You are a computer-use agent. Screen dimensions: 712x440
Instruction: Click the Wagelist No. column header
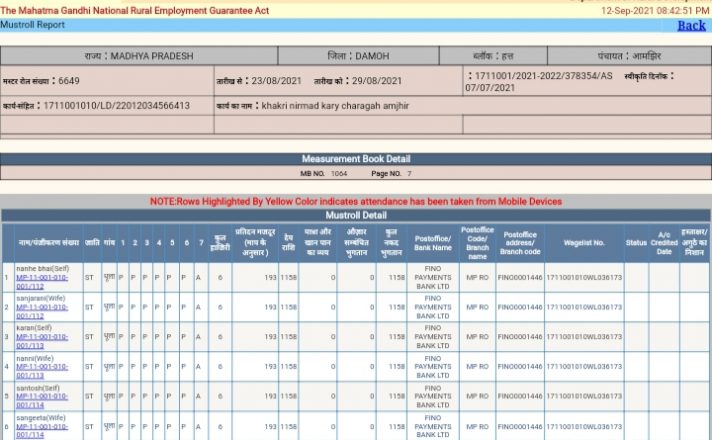click(x=584, y=243)
